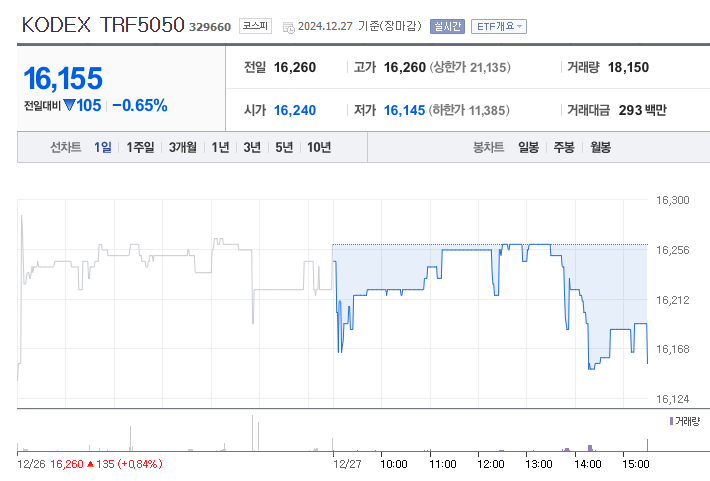The image size is (710, 481).
Task: Click the stock code 329660
Action: coord(210,27)
